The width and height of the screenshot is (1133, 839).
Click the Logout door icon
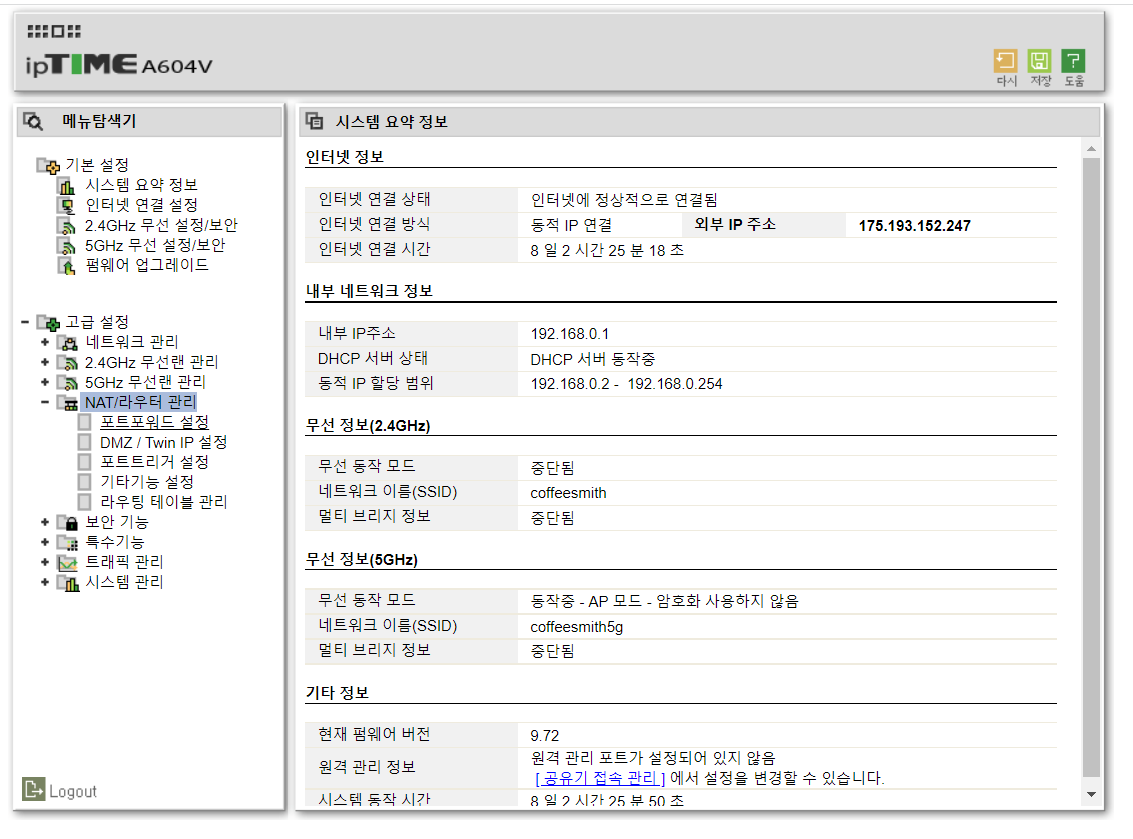tap(33, 790)
